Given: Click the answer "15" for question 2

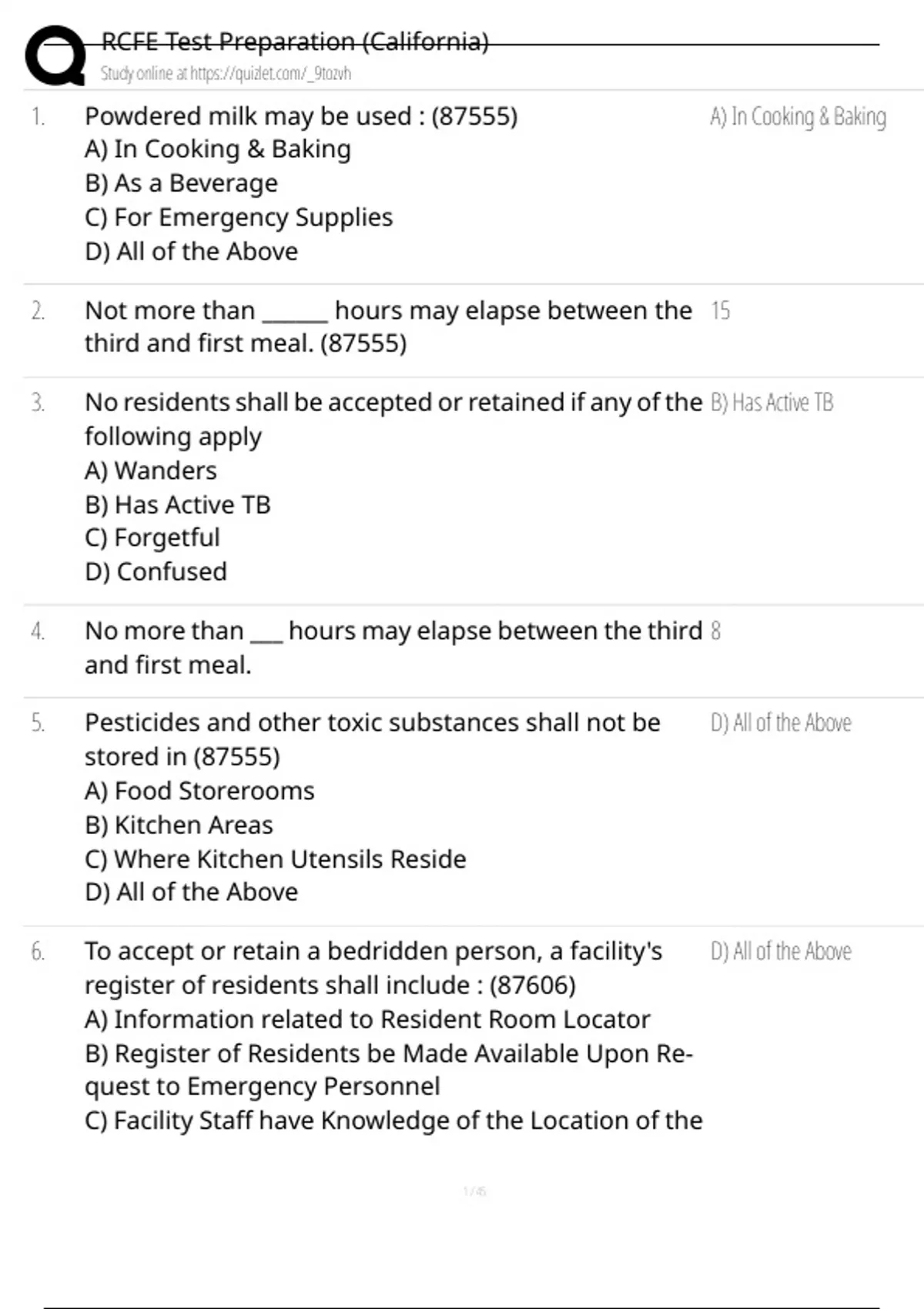Looking at the screenshot, I should click(x=721, y=311).
